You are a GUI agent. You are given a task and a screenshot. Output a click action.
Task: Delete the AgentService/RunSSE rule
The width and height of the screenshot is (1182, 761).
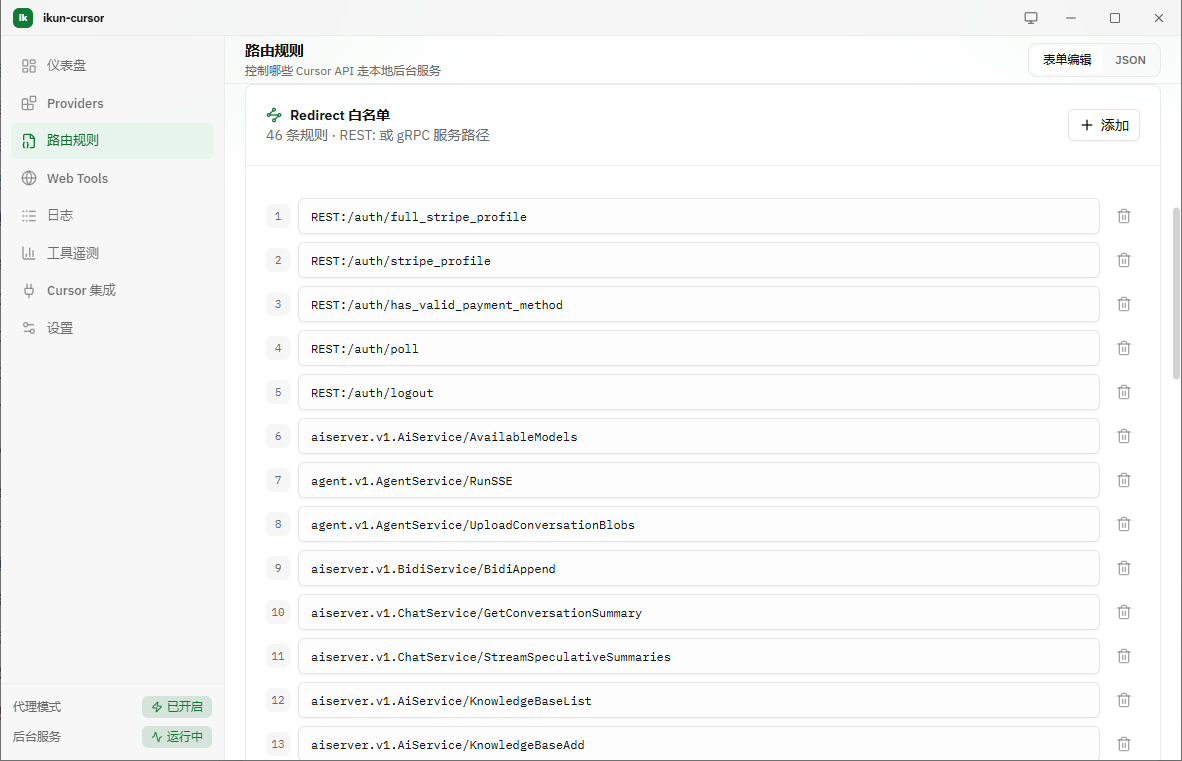pos(1123,480)
